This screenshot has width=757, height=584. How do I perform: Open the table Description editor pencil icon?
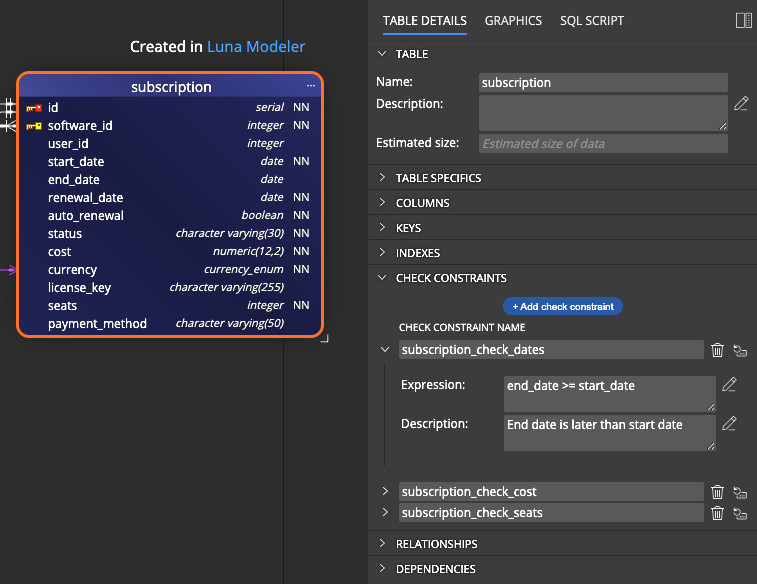(741, 103)
